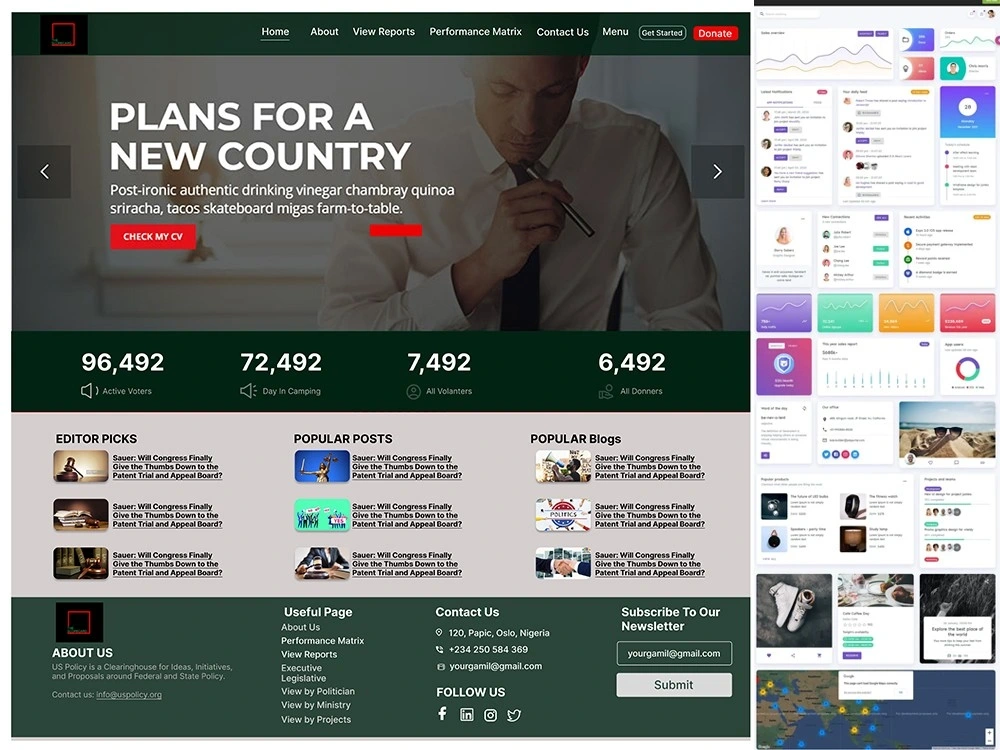Open the beach sunglasses photo in dashboard
1000x750 pixels.
click(947, 429)
